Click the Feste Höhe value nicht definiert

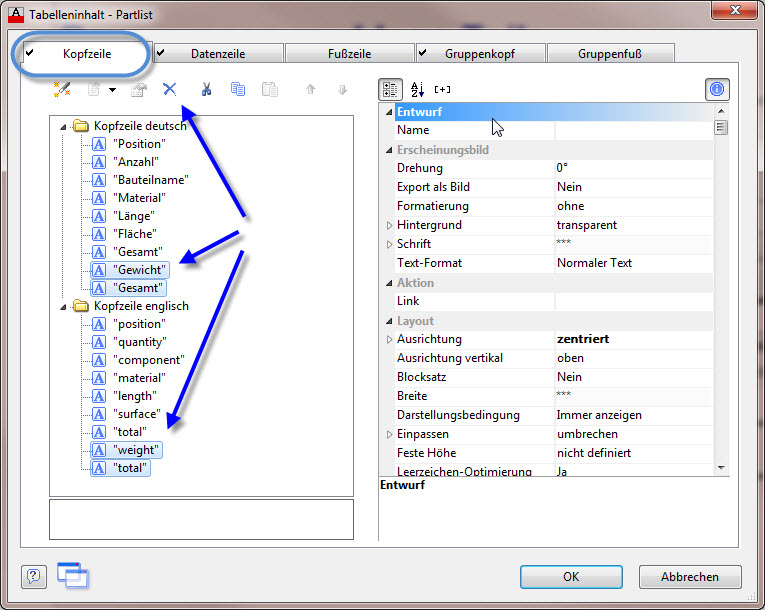pos(594,453)
